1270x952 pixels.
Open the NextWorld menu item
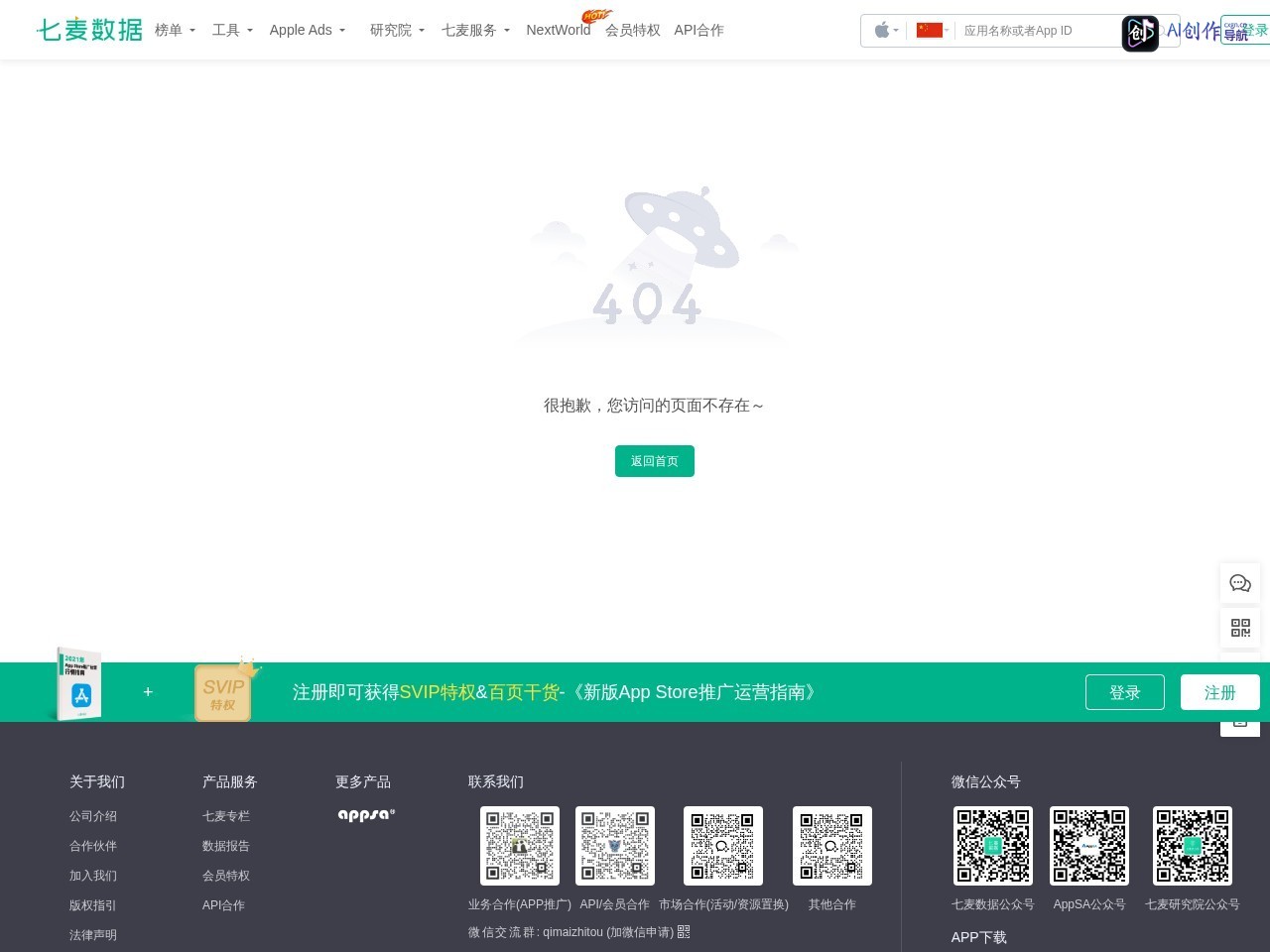(559, 30)
